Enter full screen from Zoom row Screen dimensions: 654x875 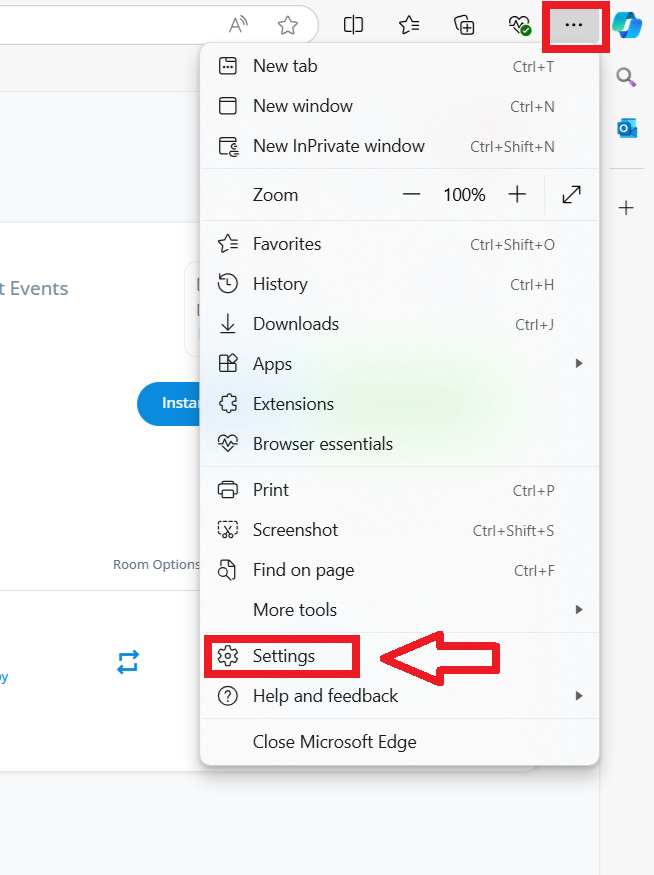coord(572,195)
